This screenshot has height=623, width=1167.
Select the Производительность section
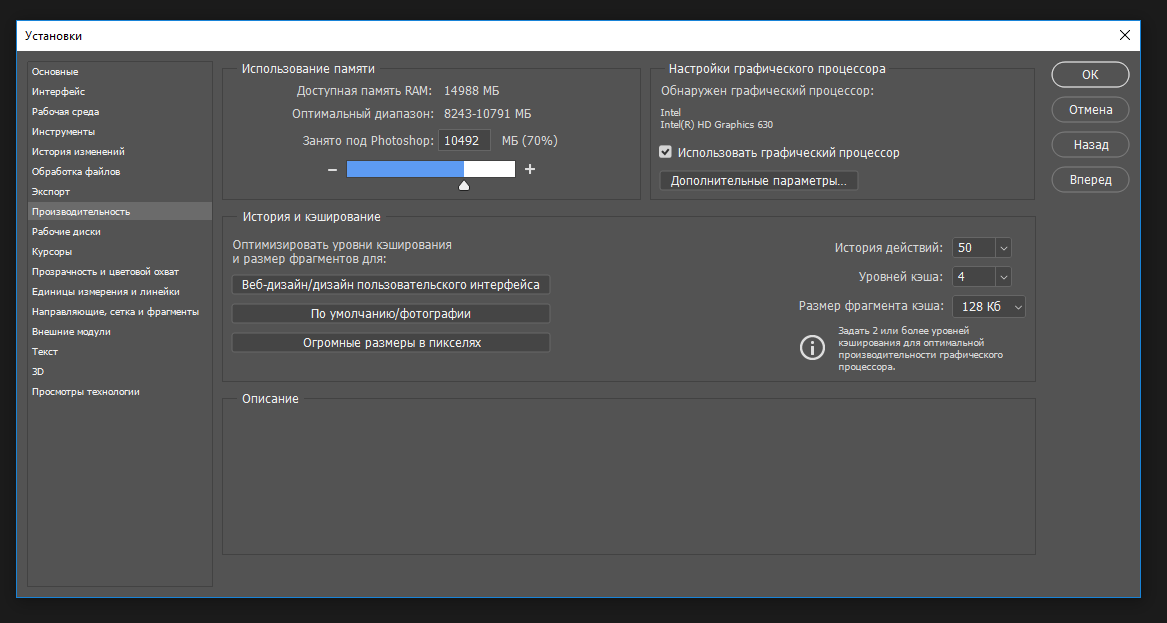120,211
